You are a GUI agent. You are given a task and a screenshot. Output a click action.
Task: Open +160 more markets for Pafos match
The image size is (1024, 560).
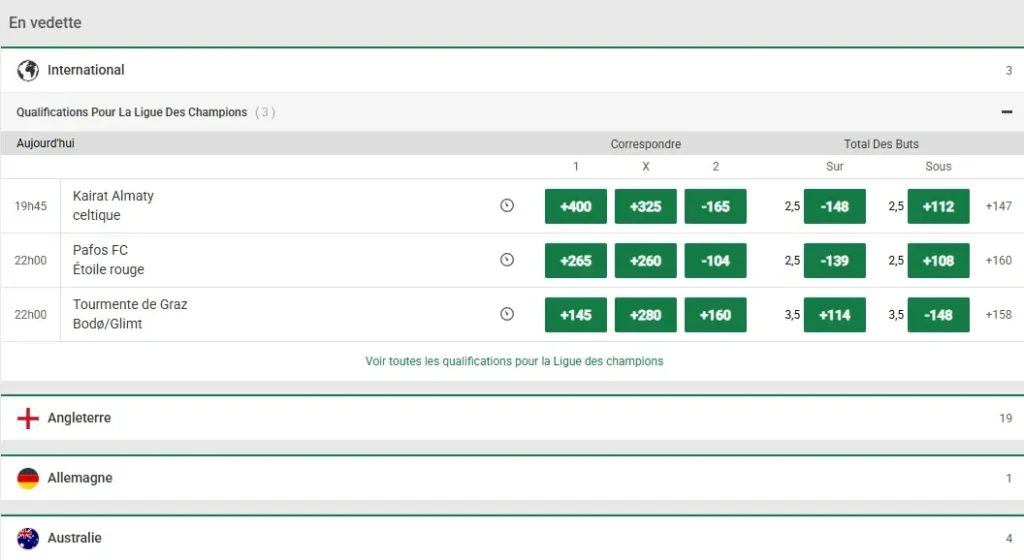tap(999, 260)
